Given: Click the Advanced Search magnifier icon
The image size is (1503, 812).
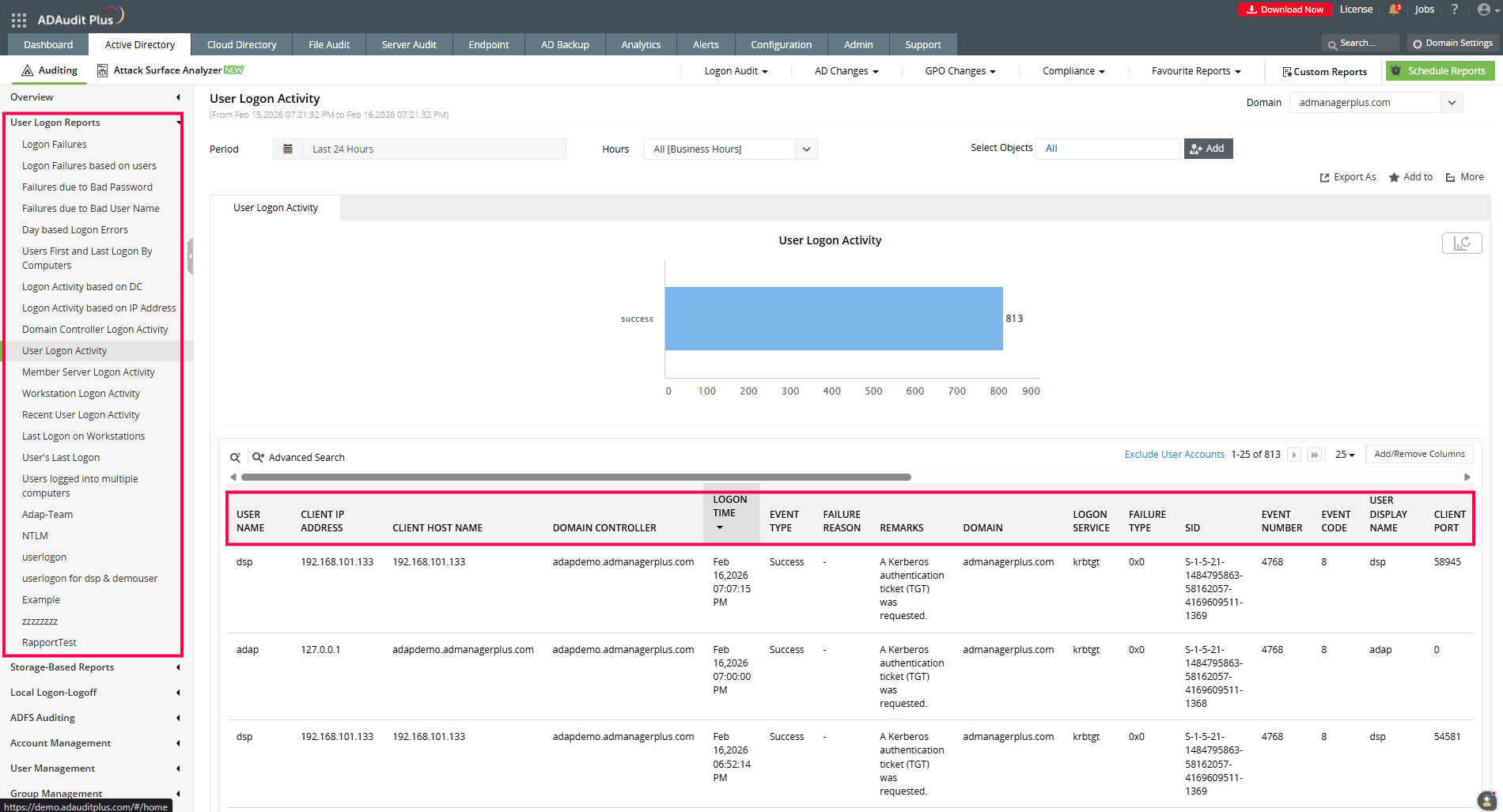Looking at the screenshot, I should (x=259, y=457).
